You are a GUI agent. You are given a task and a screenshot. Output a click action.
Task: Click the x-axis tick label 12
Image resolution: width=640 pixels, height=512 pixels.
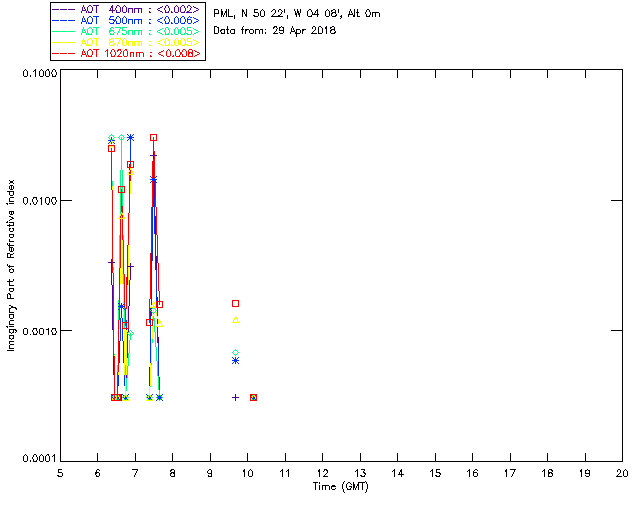pyautogui.click(x=322, y=473)
